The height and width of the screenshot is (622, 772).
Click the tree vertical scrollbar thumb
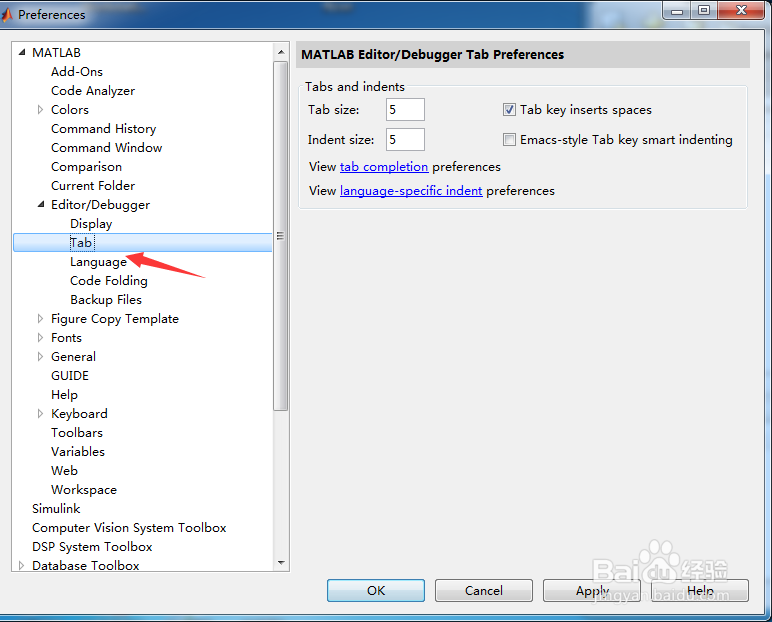point(281,236)
